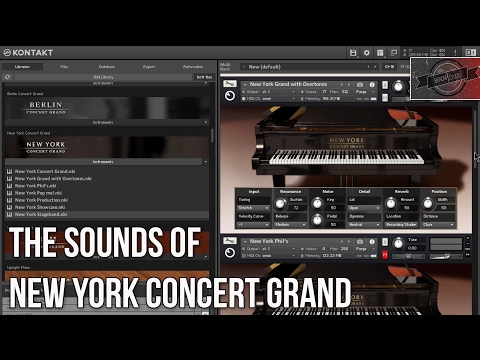Go to next multi in Multi Rack
Screen dimensions: 480x360
[375, 67]
